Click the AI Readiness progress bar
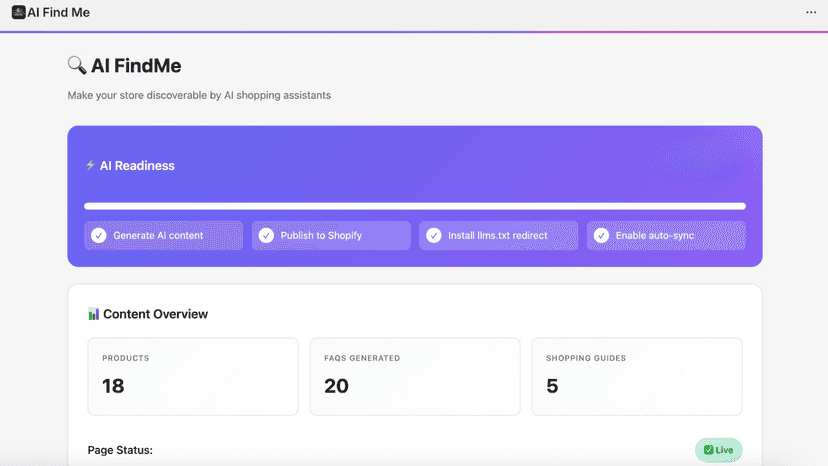The image size is (828, 466). coord(415,206)
